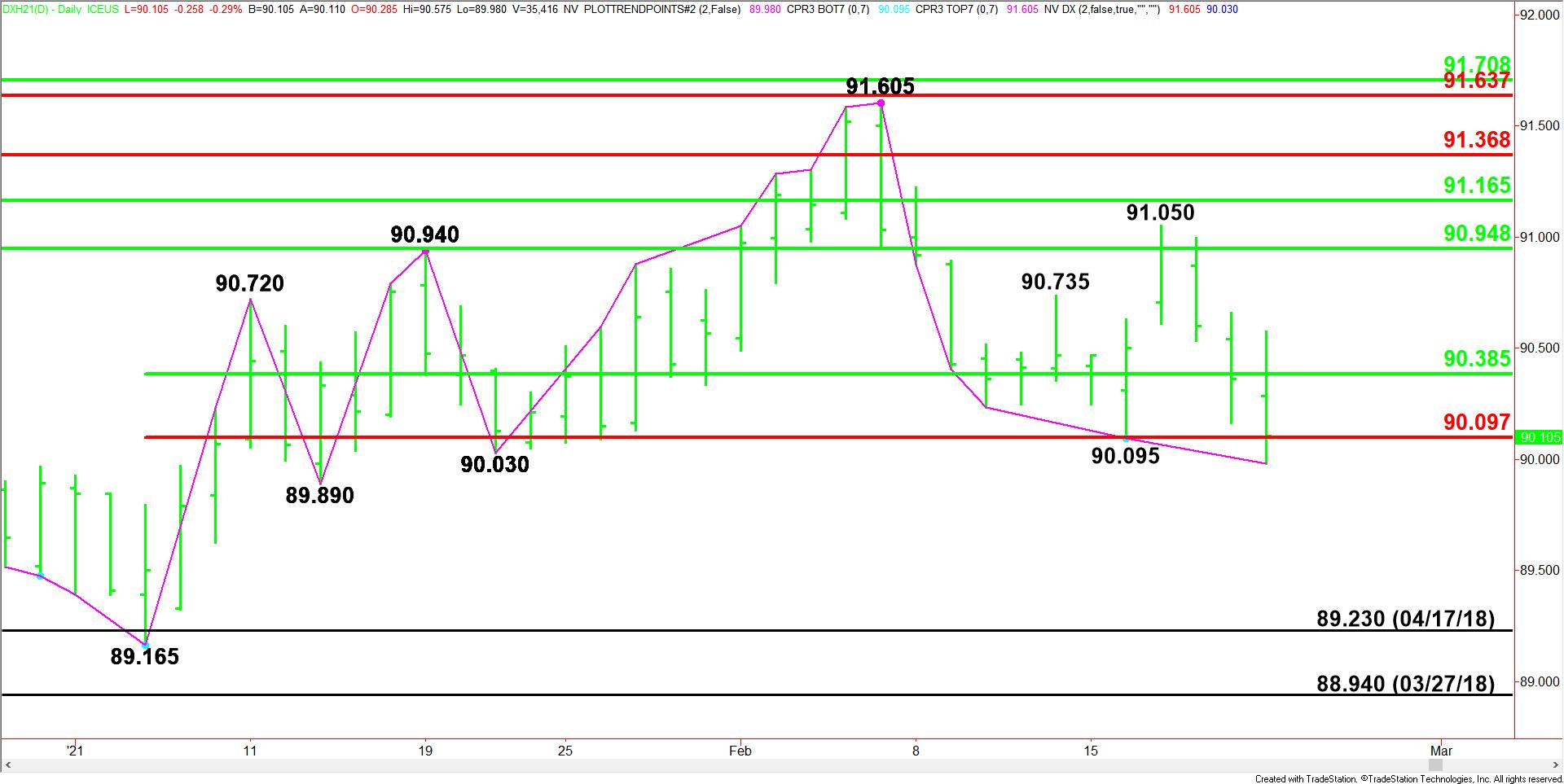Click the 89.165 main bottom label
Screen dimensions: 1564x784
tap(145, 656)
